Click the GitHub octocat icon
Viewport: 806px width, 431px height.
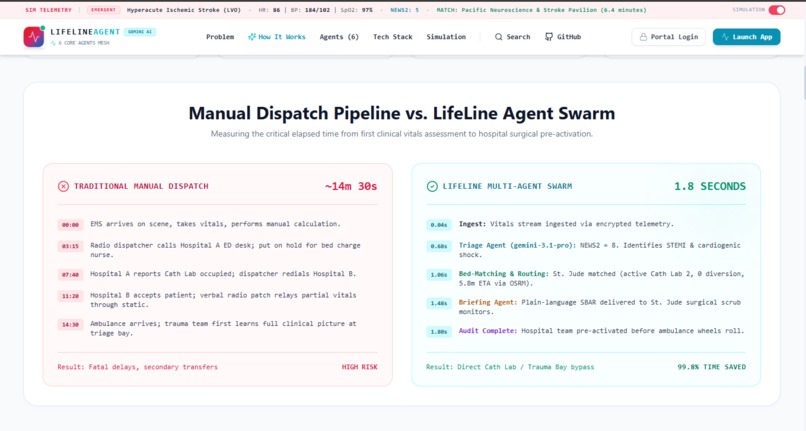(x=548, y=37)
